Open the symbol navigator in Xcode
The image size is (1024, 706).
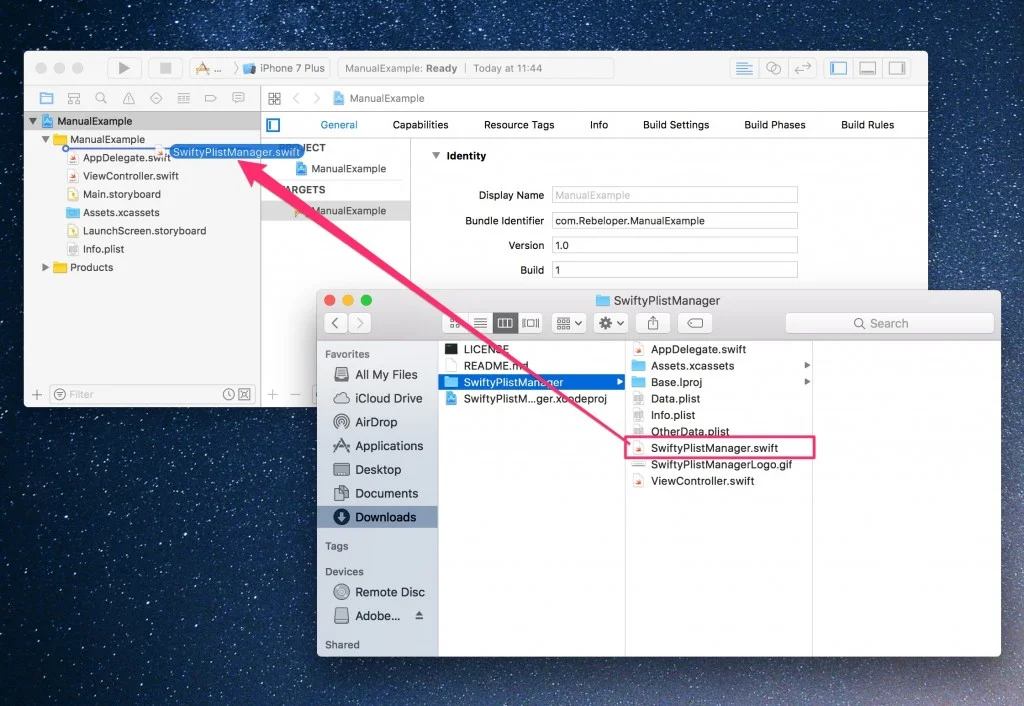coord(74,98)
